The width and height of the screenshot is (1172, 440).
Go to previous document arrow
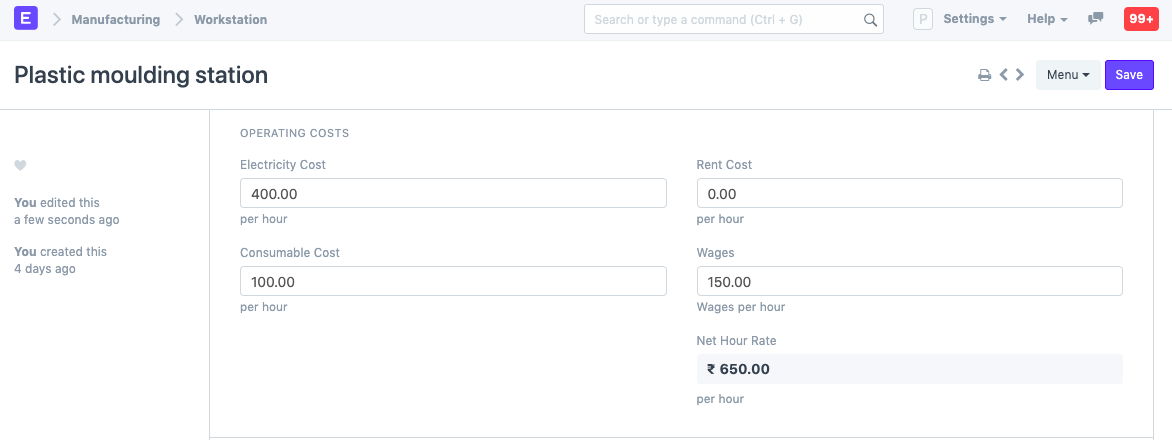(1004, 74)
